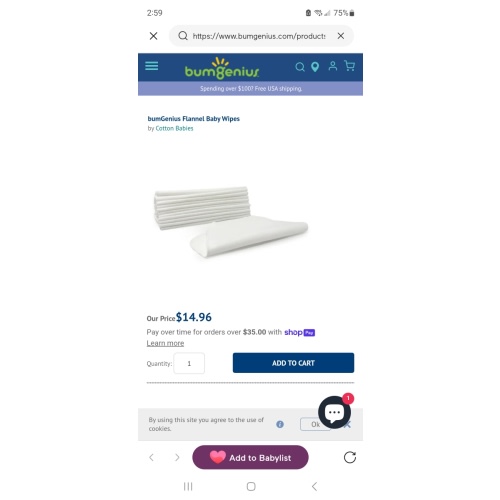The width and height of the screenshot is (500, 500).
Task: View the shopping cart icon
Action: (349, 66)
